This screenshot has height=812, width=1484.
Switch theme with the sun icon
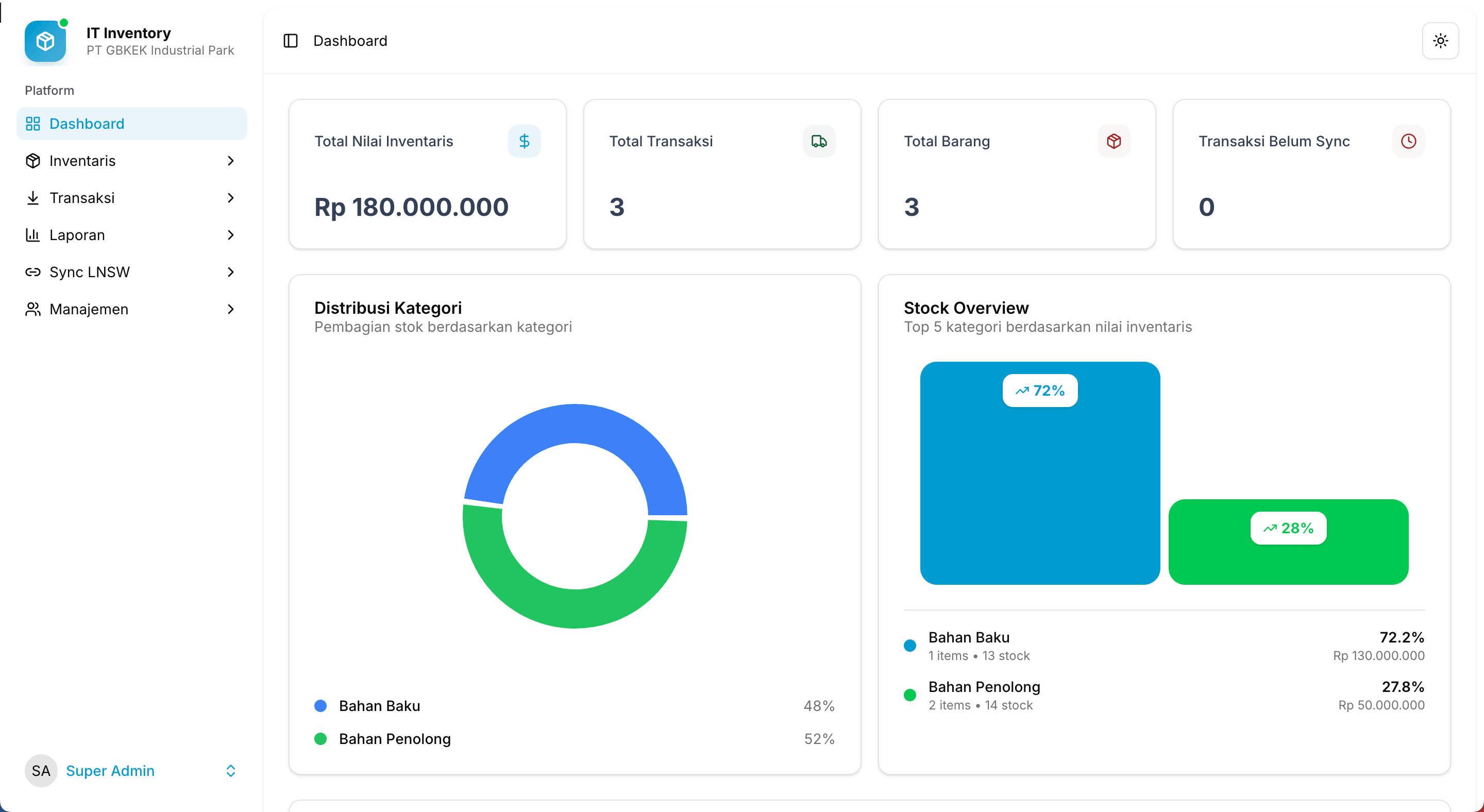(1440, 41)
